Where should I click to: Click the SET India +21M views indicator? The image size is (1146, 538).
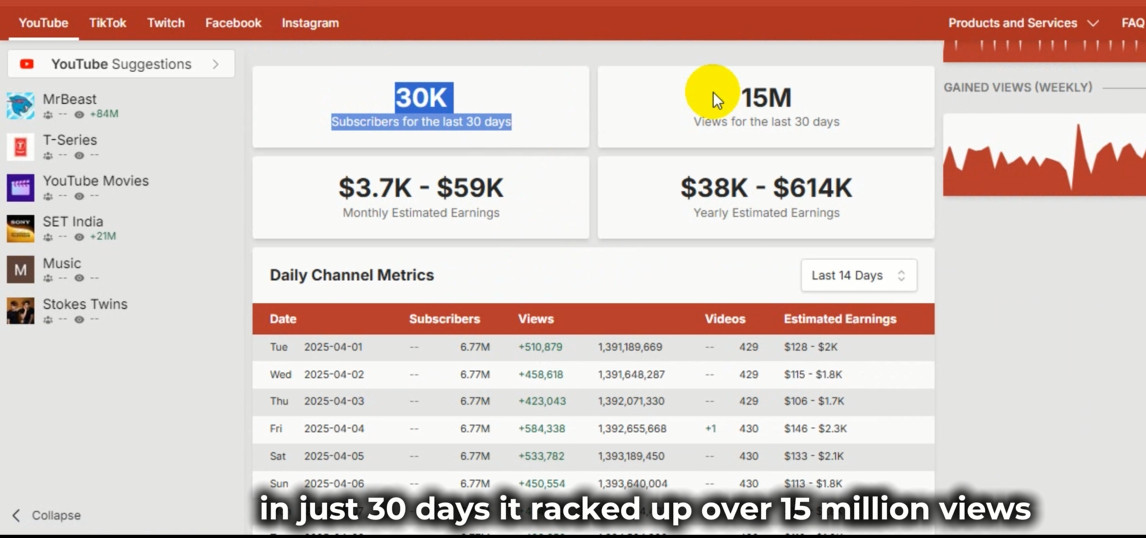(x=102, y=237)
